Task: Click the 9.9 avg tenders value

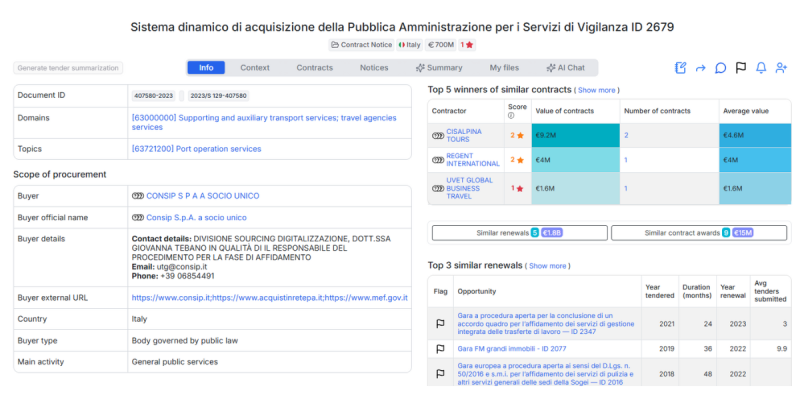Action: (x=781, y=349)
